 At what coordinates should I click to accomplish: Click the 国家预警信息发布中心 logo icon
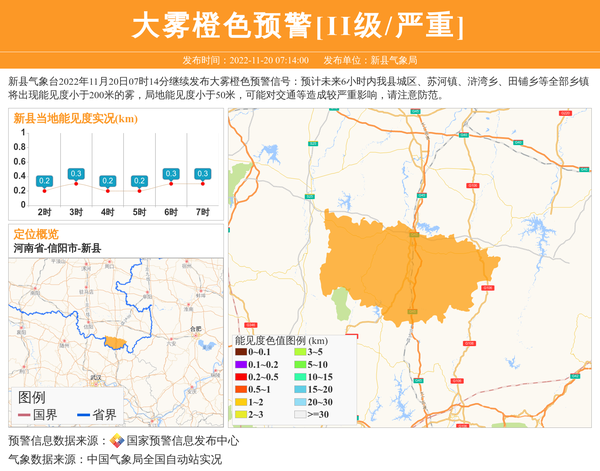click(116, 441)
